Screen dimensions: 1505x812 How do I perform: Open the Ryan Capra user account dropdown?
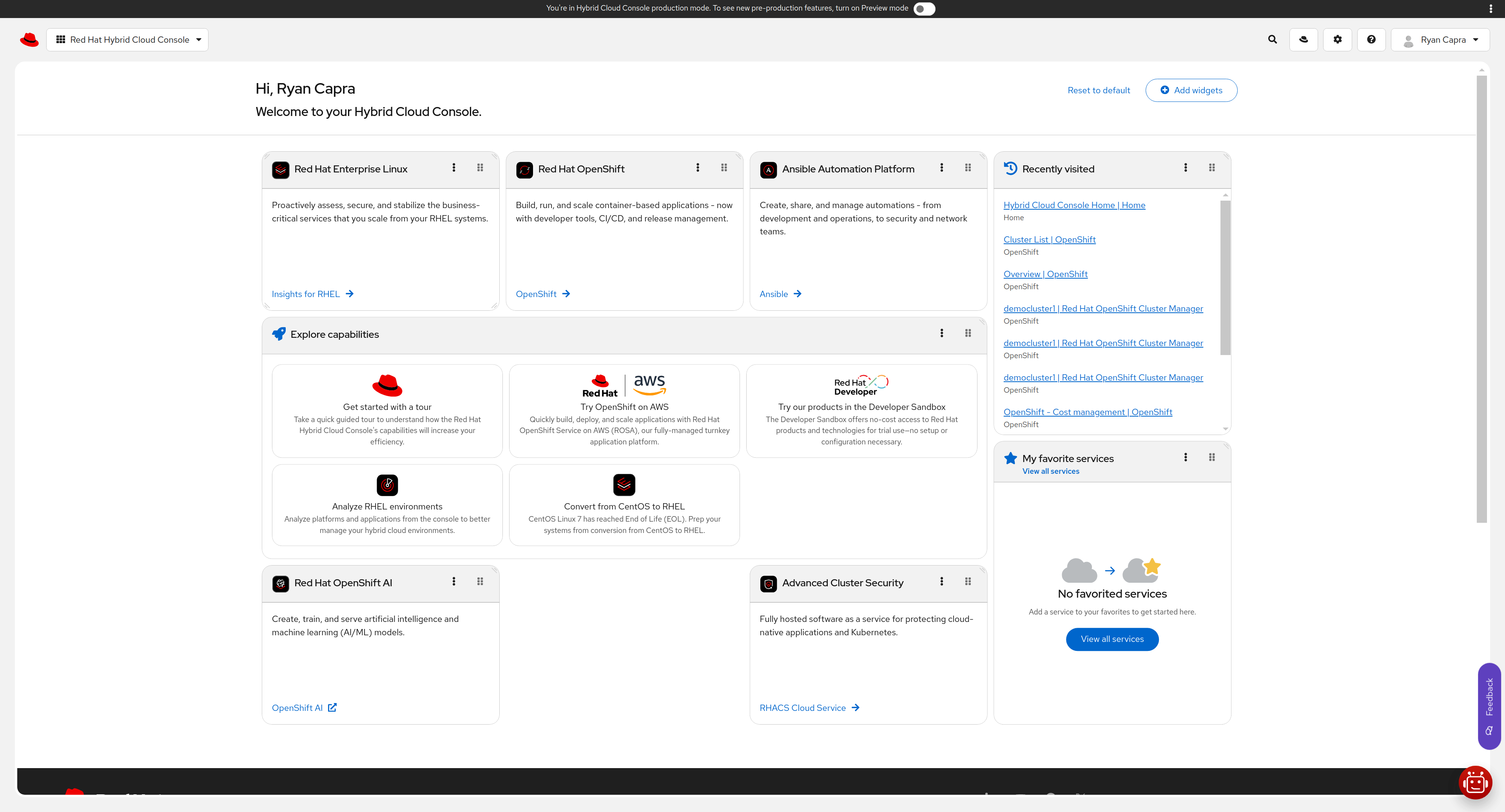[1440, 39]
